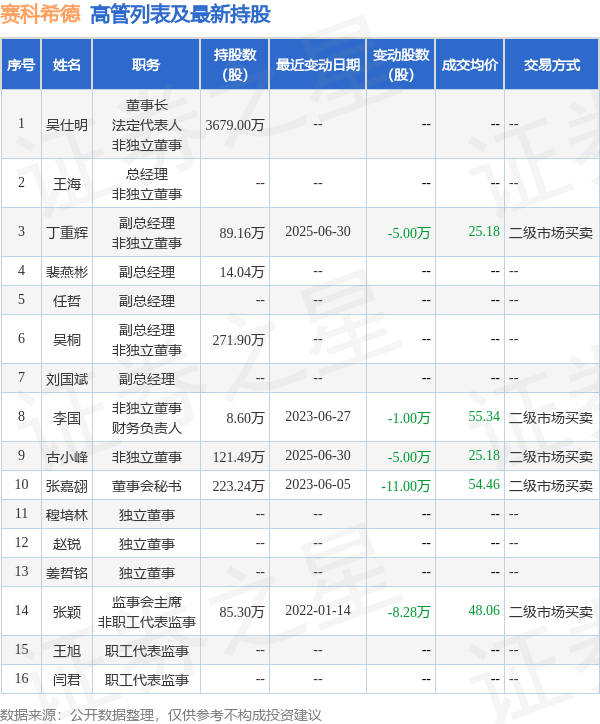This screenshot has width=600, height=724.
Task: Click the 121.49万 shareholding value
Action: click(238, 457)
